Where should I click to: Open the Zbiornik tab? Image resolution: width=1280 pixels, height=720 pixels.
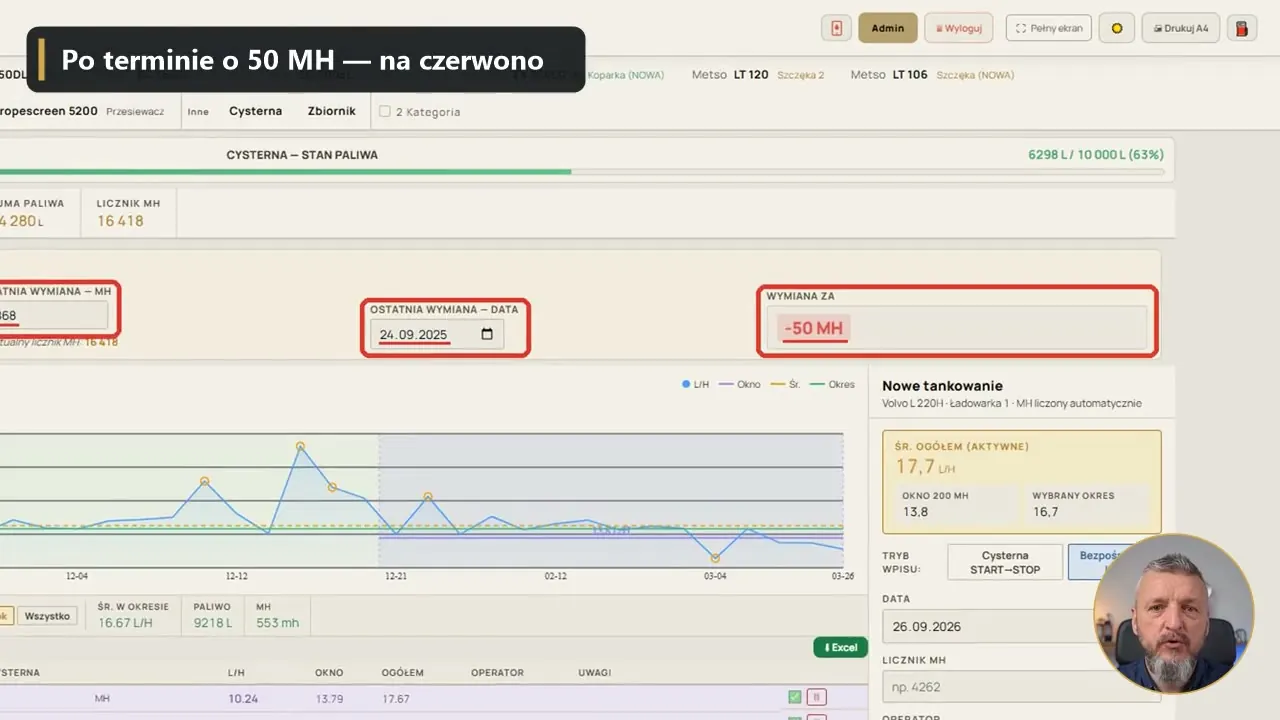click(x=331, y=111)
